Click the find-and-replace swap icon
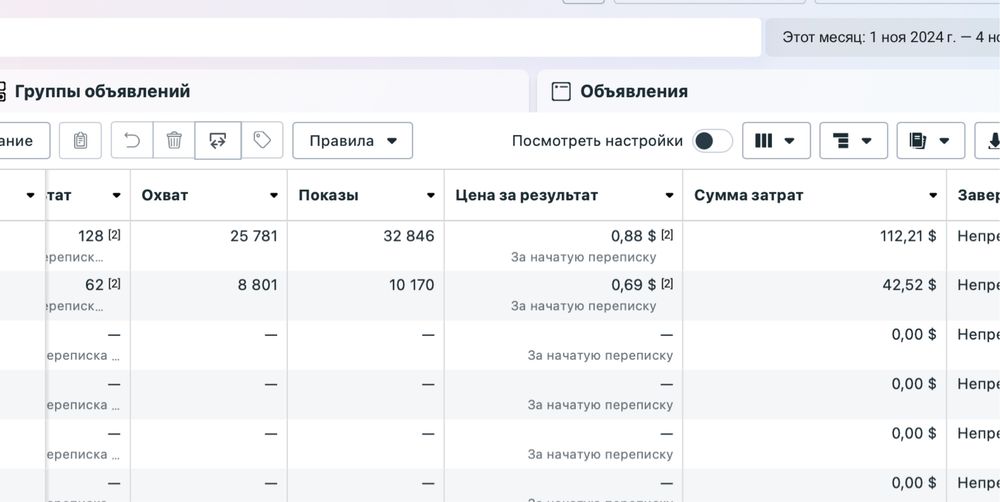Screen dimensions: 1000x502 click(x=217, y=140)
